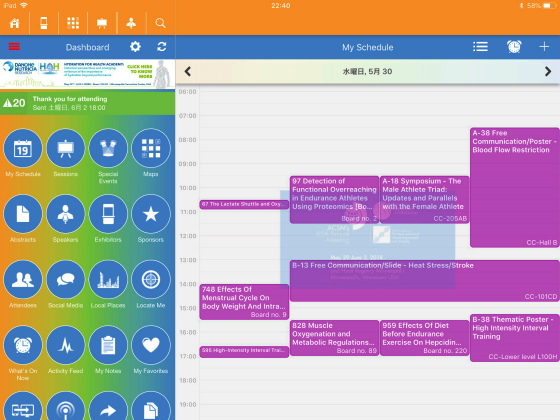This screenshot has width=560, height=420.
Task: Open the Danone Nutricia H4H banner ad
Action: (x=88, y=74)
